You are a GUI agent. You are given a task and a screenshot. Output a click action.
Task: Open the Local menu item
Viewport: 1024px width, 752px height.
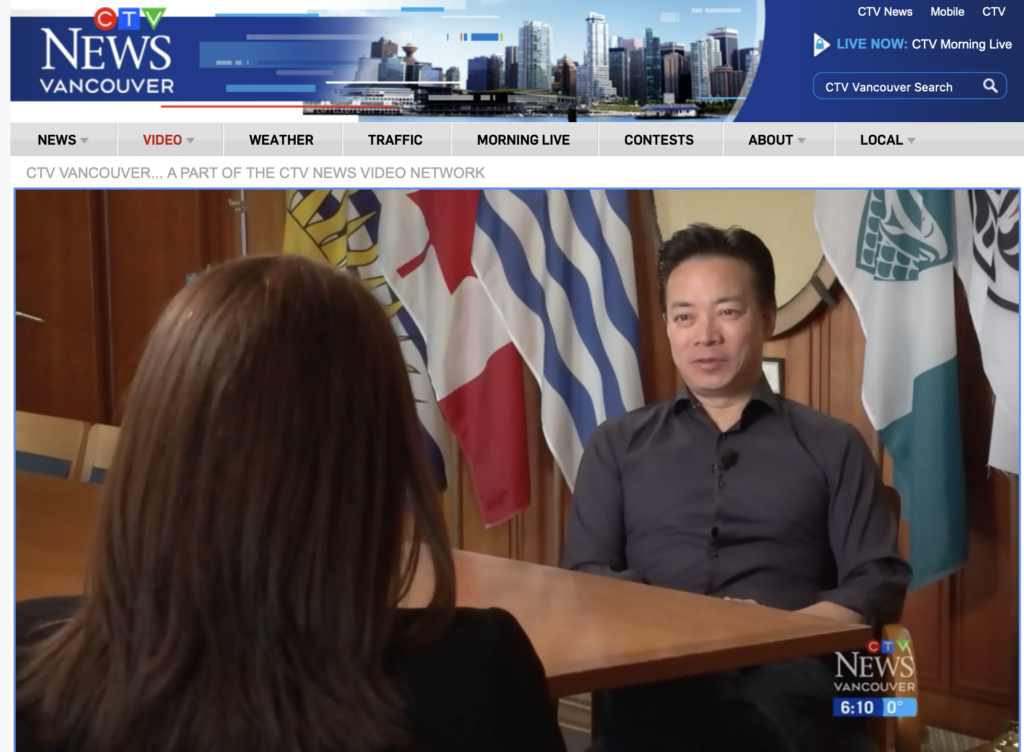(881, 140)
